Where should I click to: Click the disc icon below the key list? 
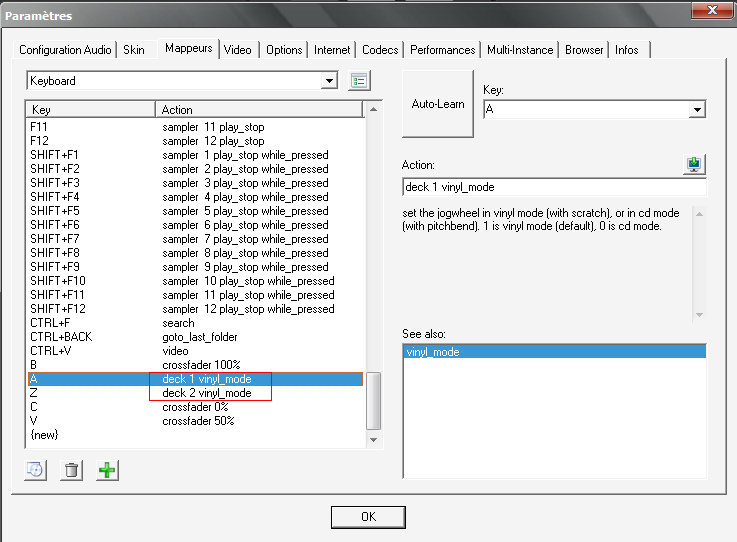(35, 470)
